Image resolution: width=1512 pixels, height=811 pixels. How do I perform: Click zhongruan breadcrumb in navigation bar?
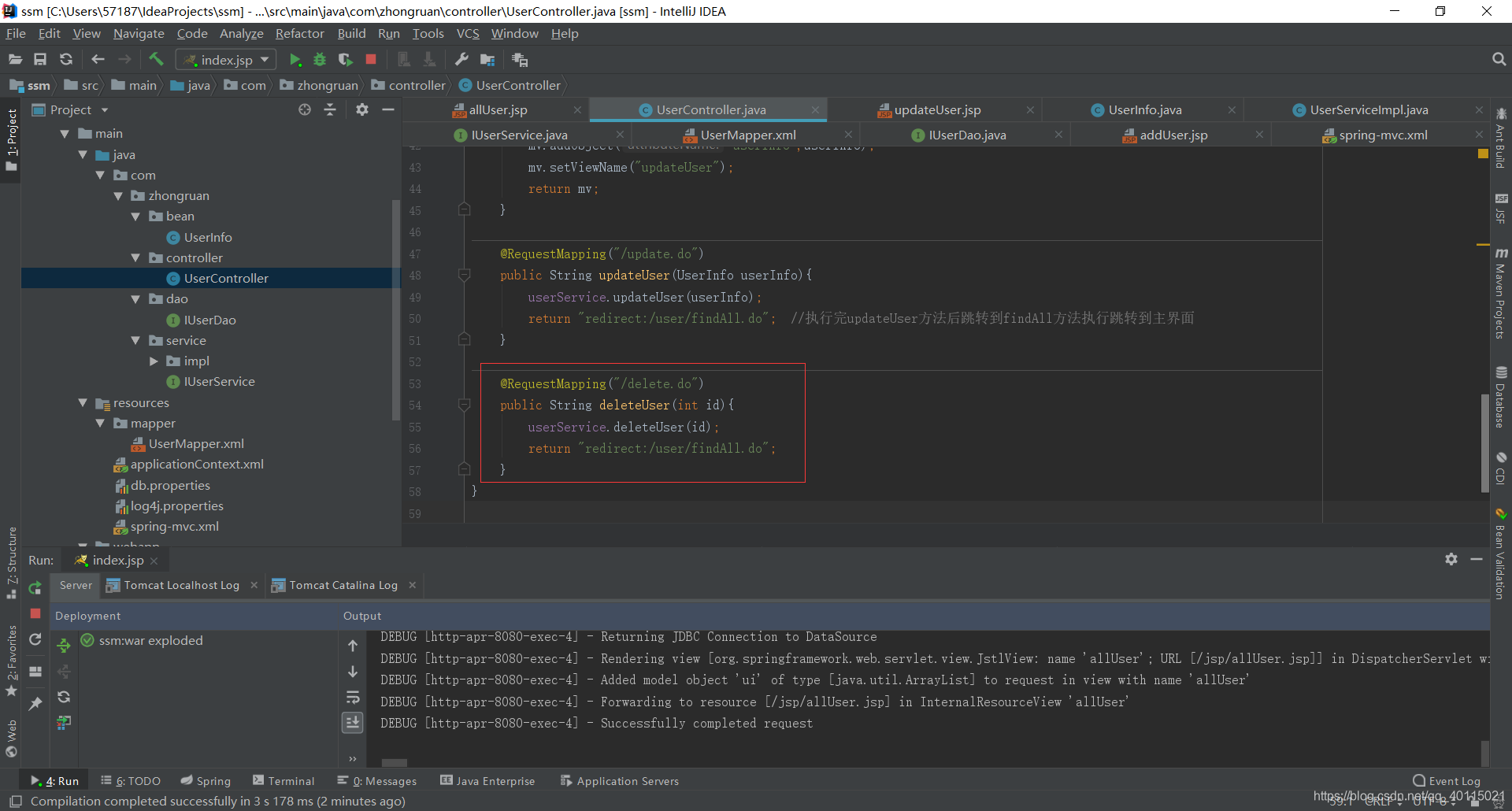pyautogui.click(x=319, y=86)
